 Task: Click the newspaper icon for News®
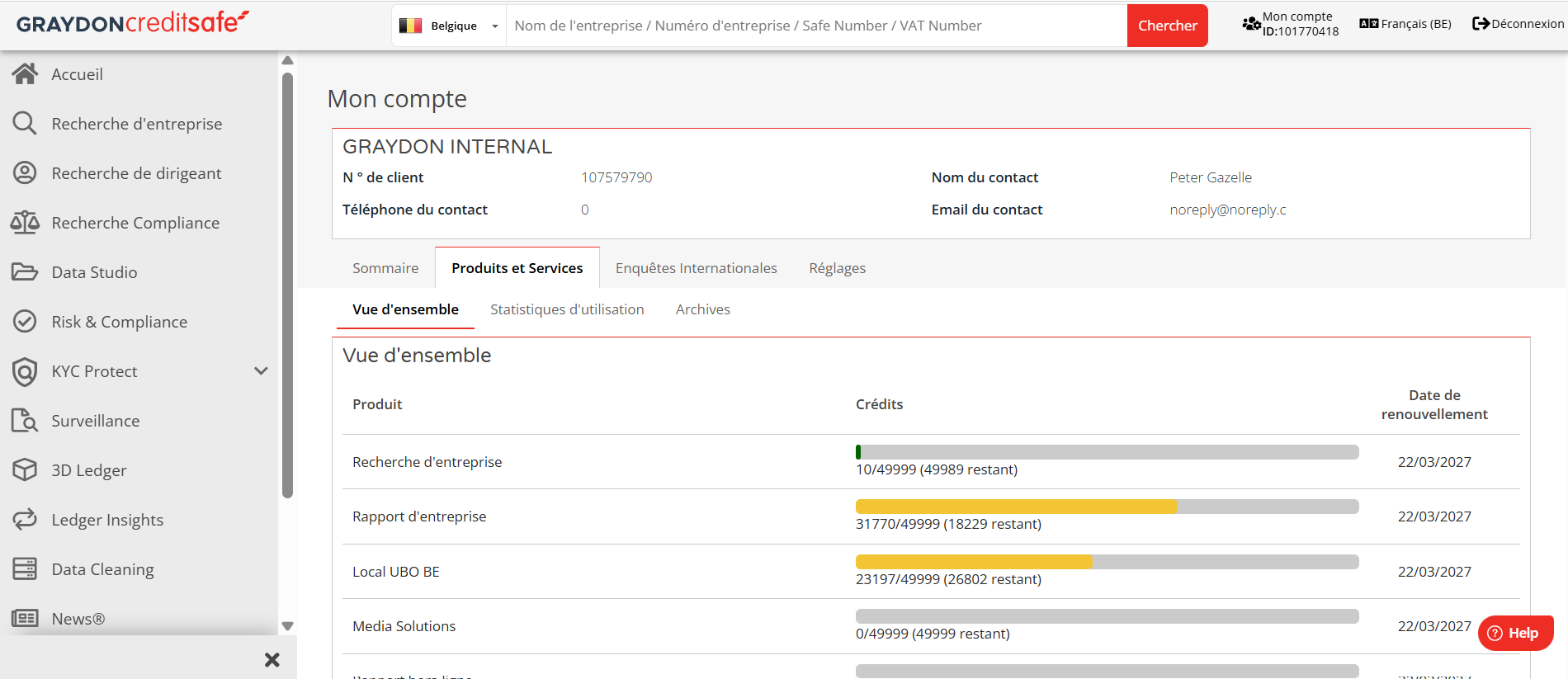tap(25, 618)
